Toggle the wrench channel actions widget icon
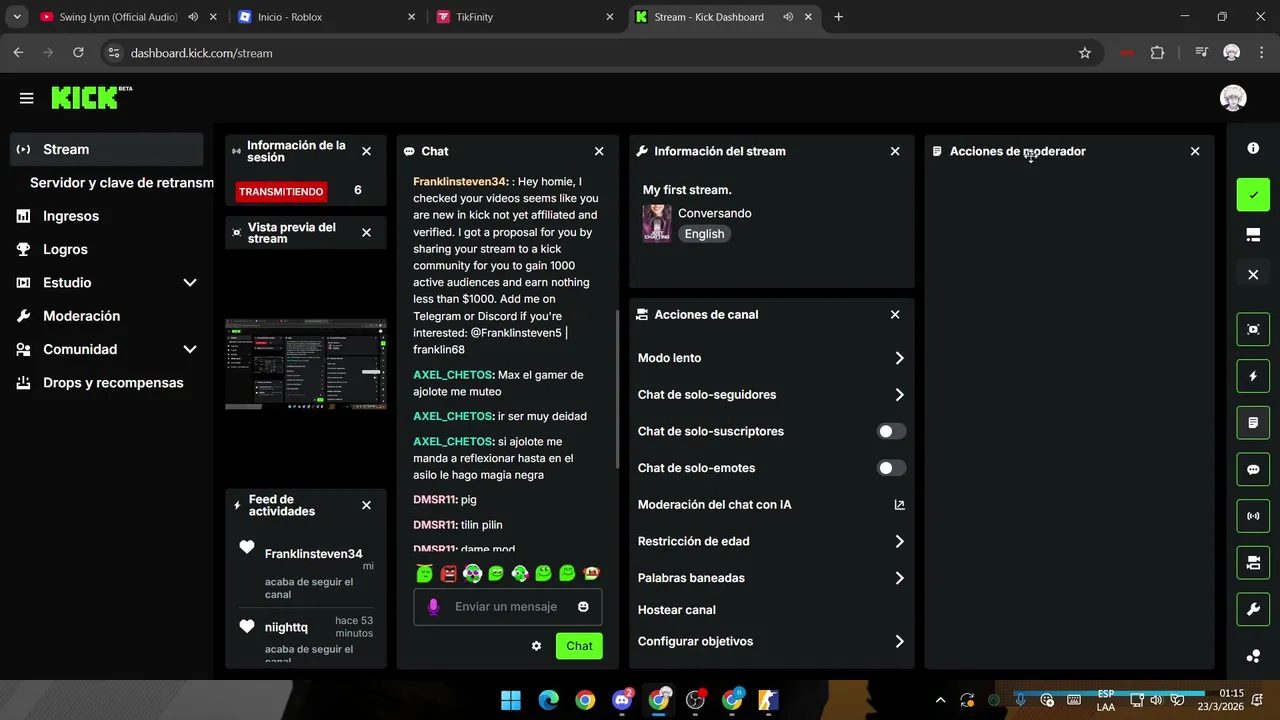Viewport: 1280px width, 720px height. click(1253, 609)
